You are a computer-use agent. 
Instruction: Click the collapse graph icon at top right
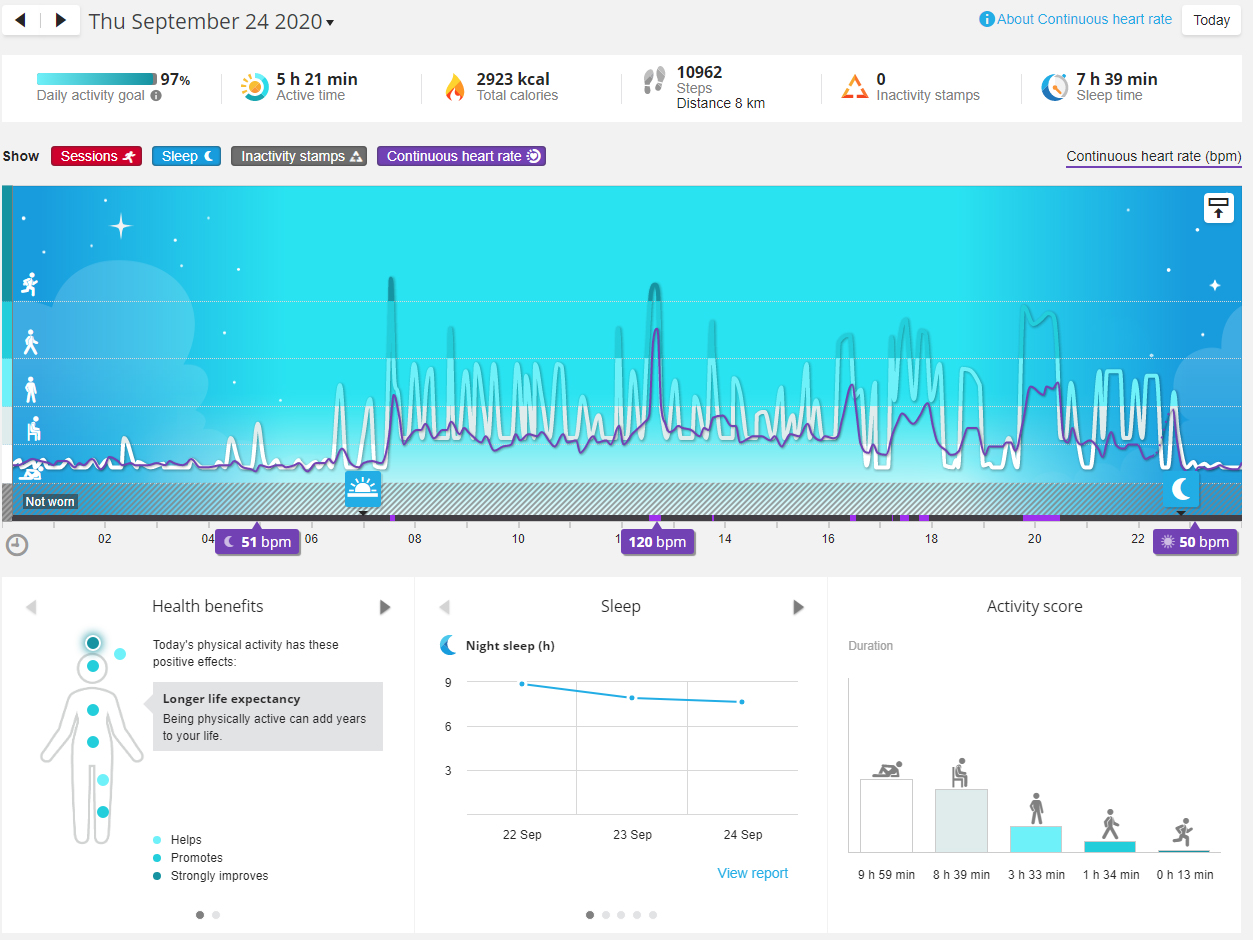[x=1218, y=208]
